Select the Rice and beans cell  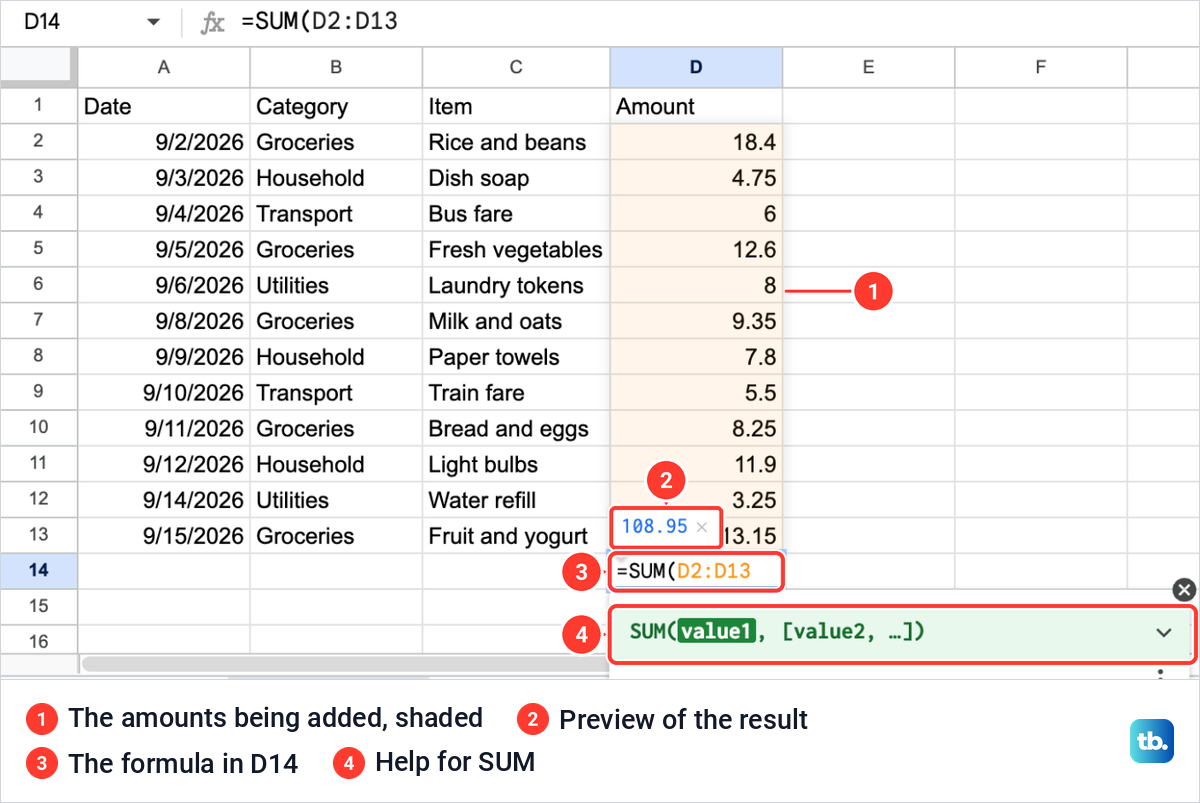coord(516,142)
